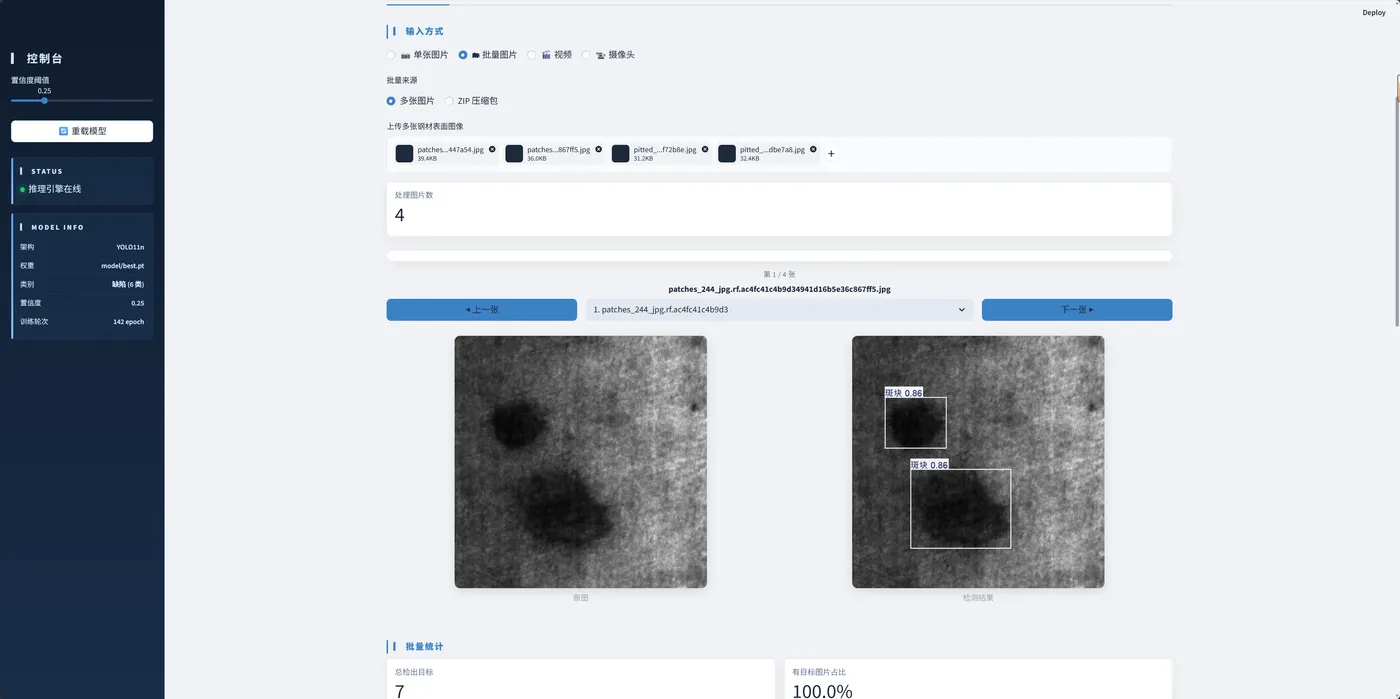Remove the patches…867ff5.jpg uploaded file

[x=599, y=149]
